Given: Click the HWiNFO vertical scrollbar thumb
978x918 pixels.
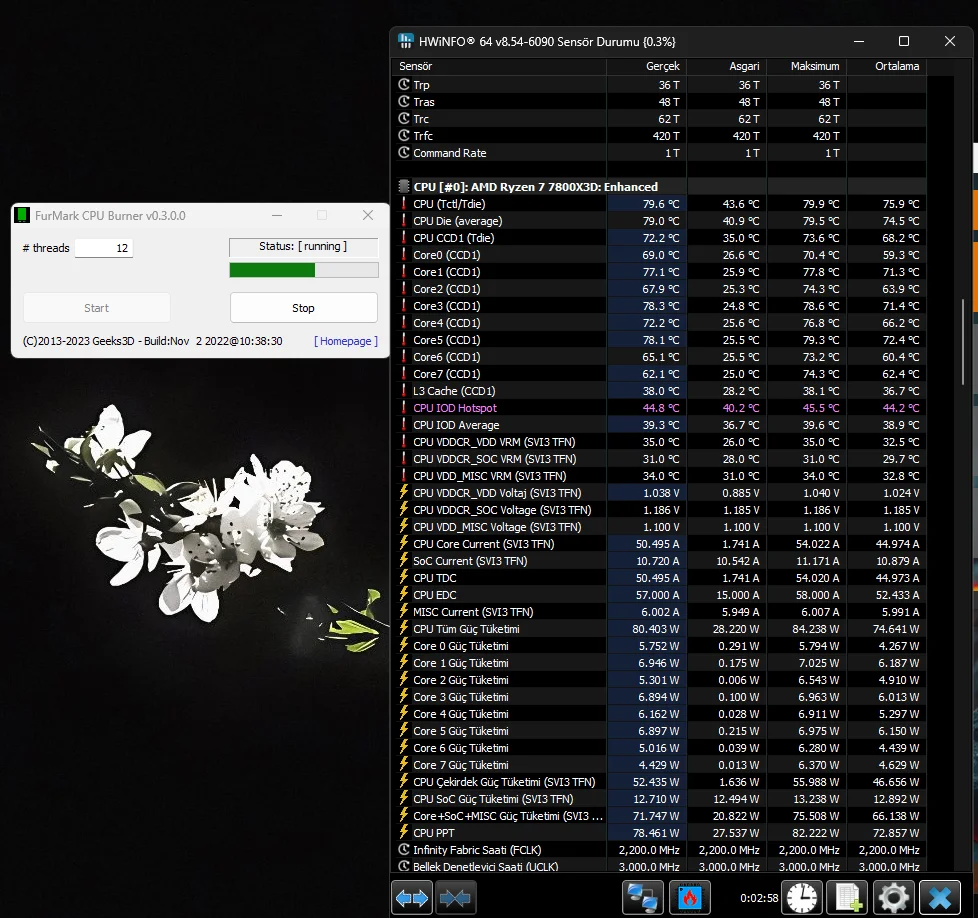Looking at the screenshot, I should pos(964,343).
